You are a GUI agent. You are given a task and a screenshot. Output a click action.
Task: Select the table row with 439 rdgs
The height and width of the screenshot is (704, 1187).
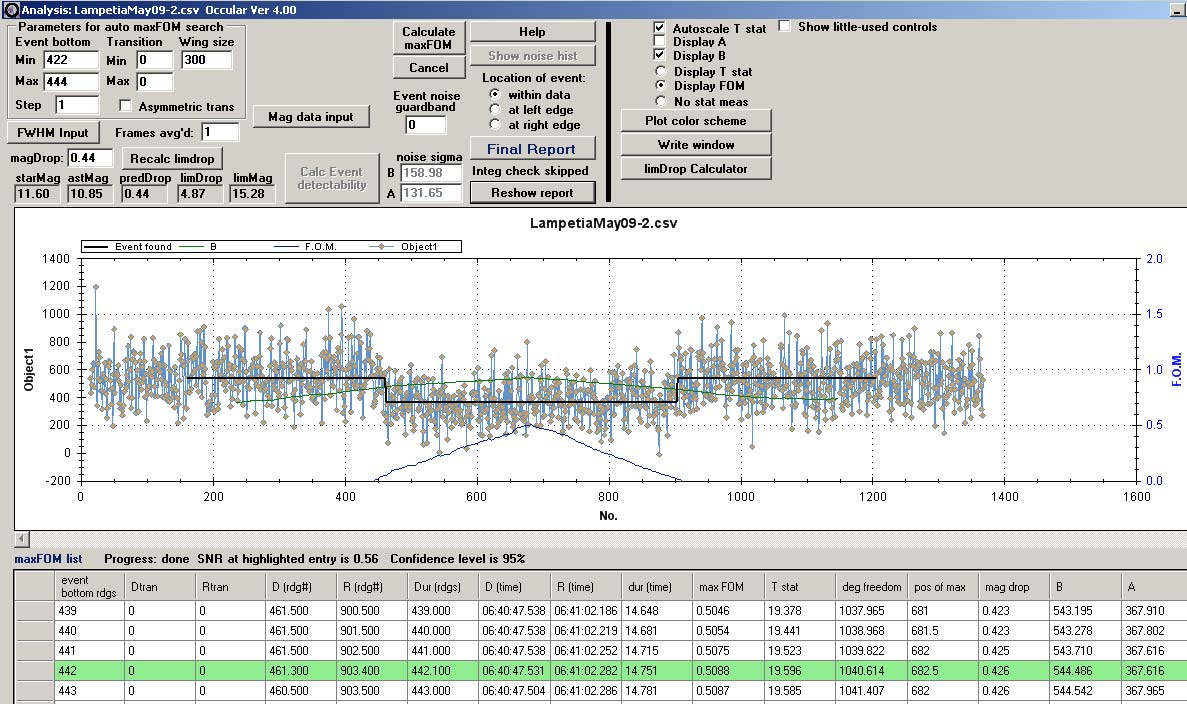point(601,610)
